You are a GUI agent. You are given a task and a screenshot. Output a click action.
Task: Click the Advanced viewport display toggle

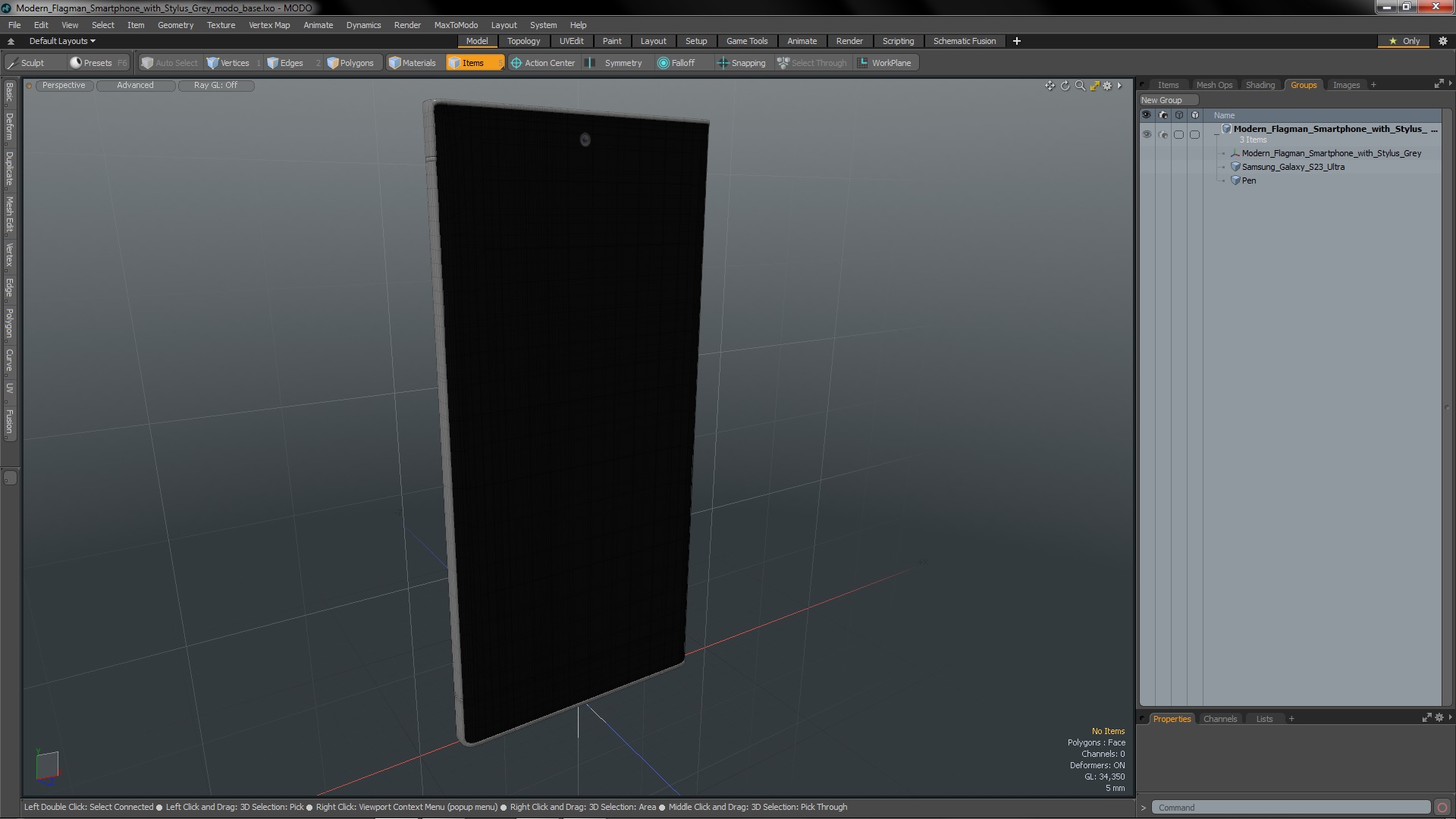click(x=135, y=85)
